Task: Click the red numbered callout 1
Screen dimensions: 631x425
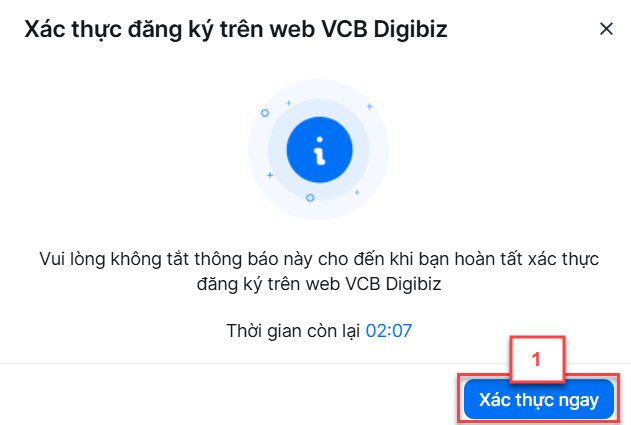Action: click(x=536, y=359)
